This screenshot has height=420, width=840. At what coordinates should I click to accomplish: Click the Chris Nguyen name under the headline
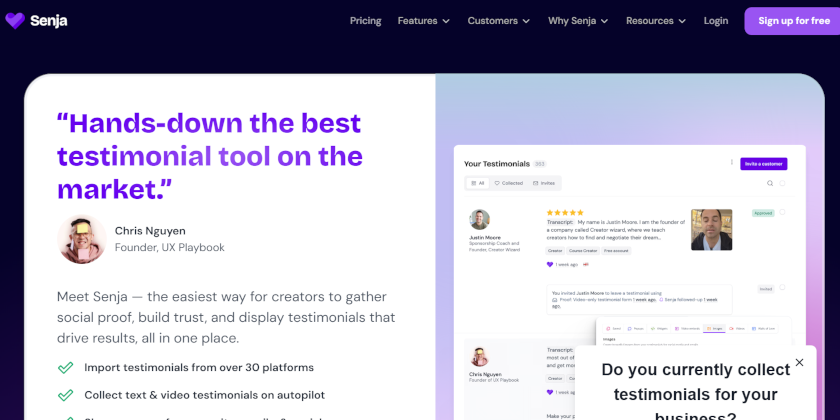[150, 231]
